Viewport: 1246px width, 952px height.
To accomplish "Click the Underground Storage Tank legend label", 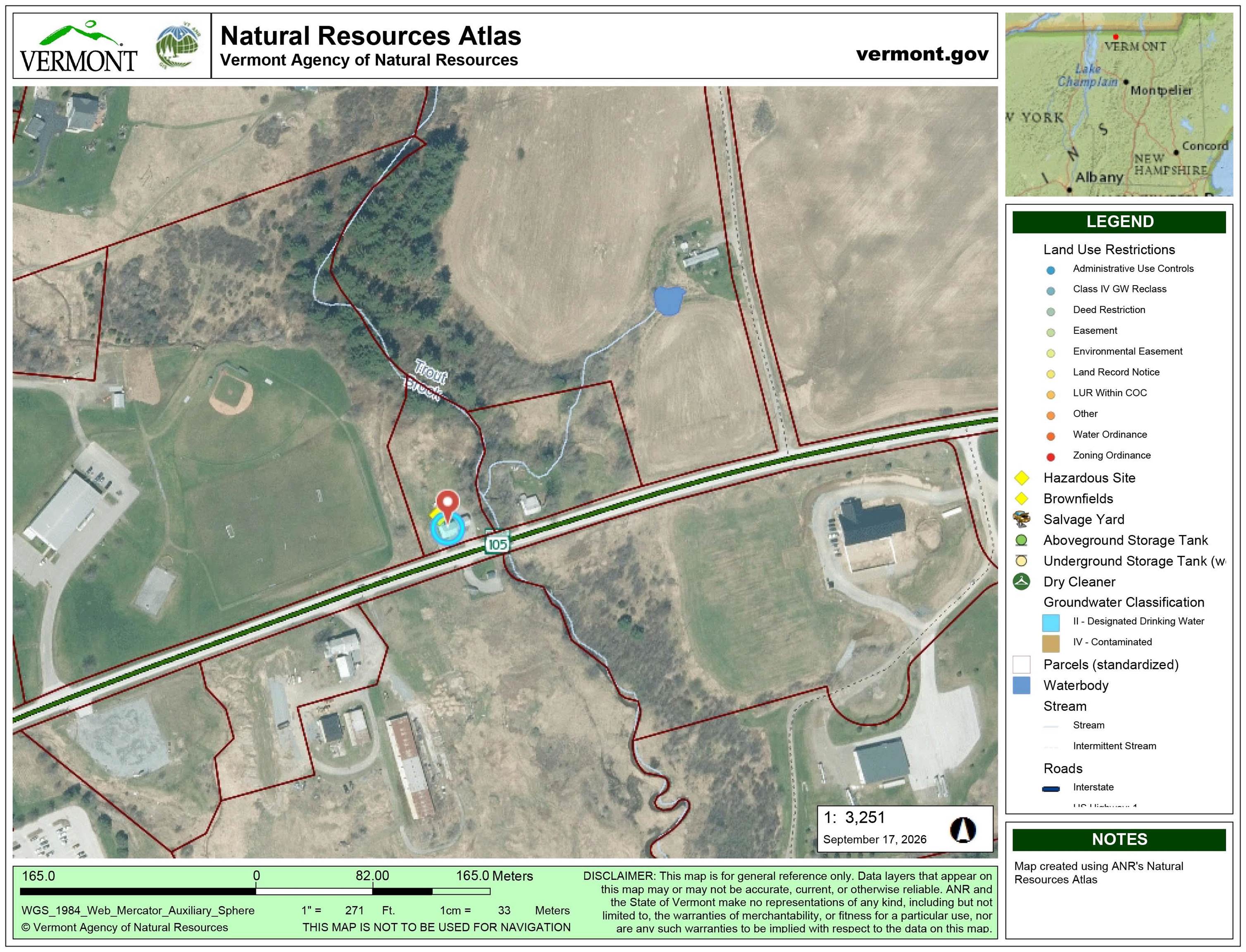I will [1134, 561].
